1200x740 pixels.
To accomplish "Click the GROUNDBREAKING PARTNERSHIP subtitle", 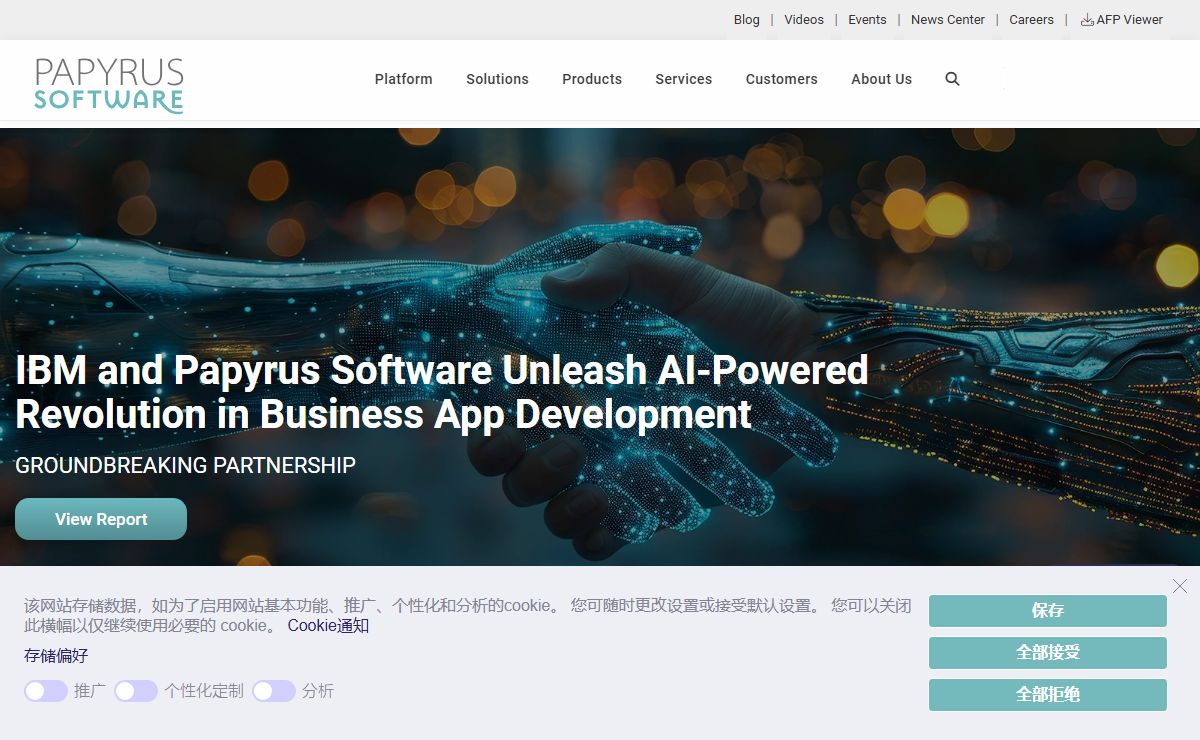I will [185, 465].
